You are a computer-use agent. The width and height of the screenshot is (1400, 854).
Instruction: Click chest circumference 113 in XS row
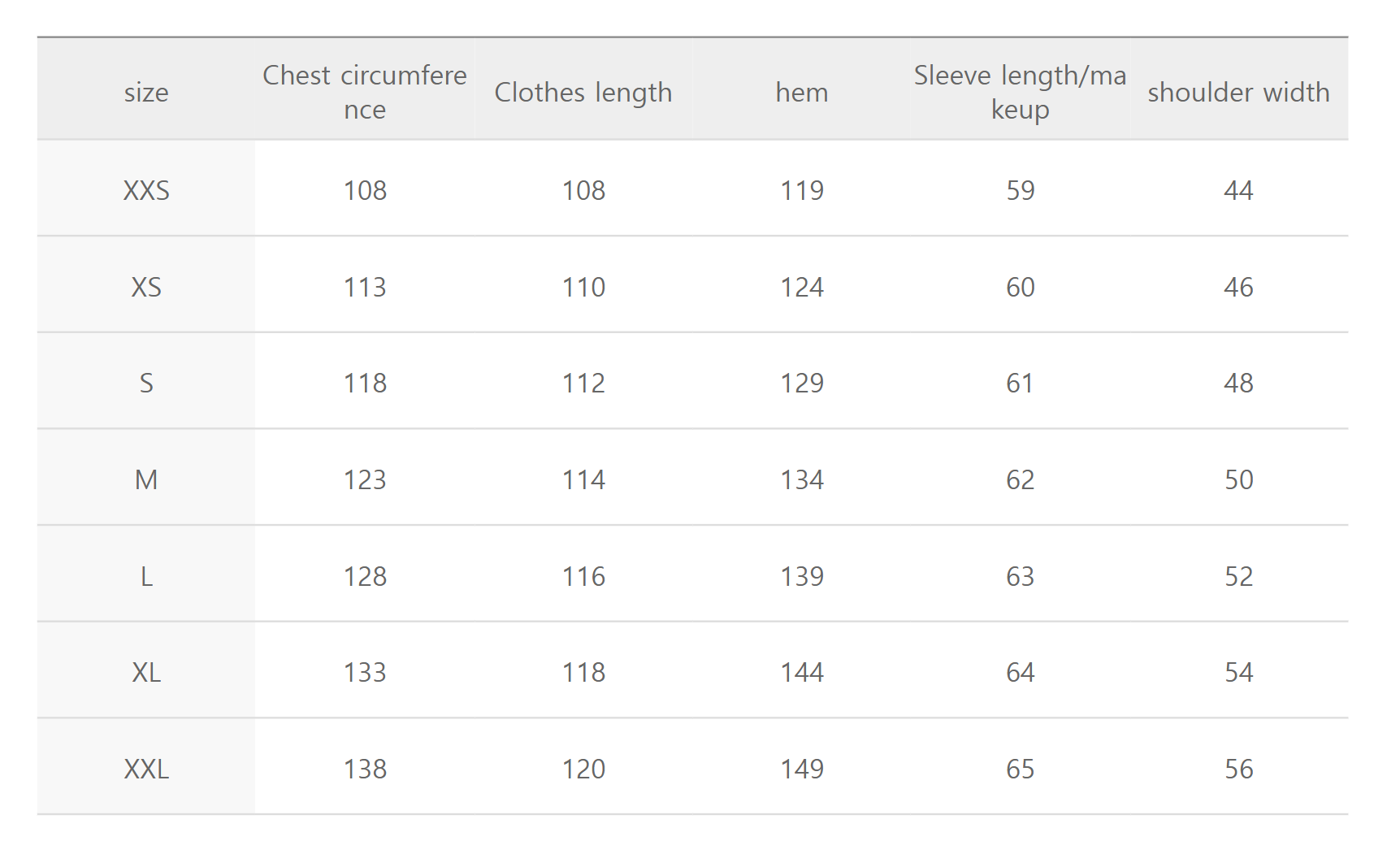pyautogui.click(x=365, y=288)
